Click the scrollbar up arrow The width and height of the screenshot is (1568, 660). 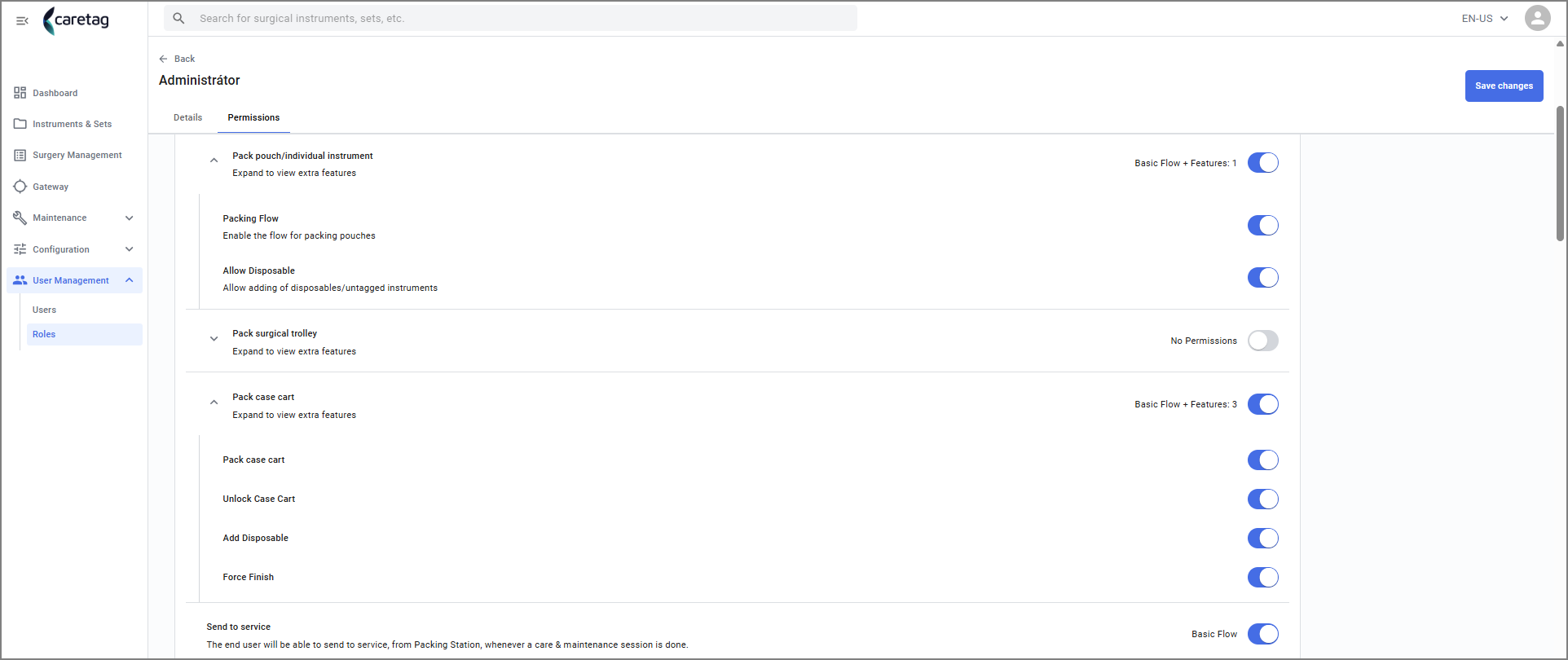(1560, 44)
